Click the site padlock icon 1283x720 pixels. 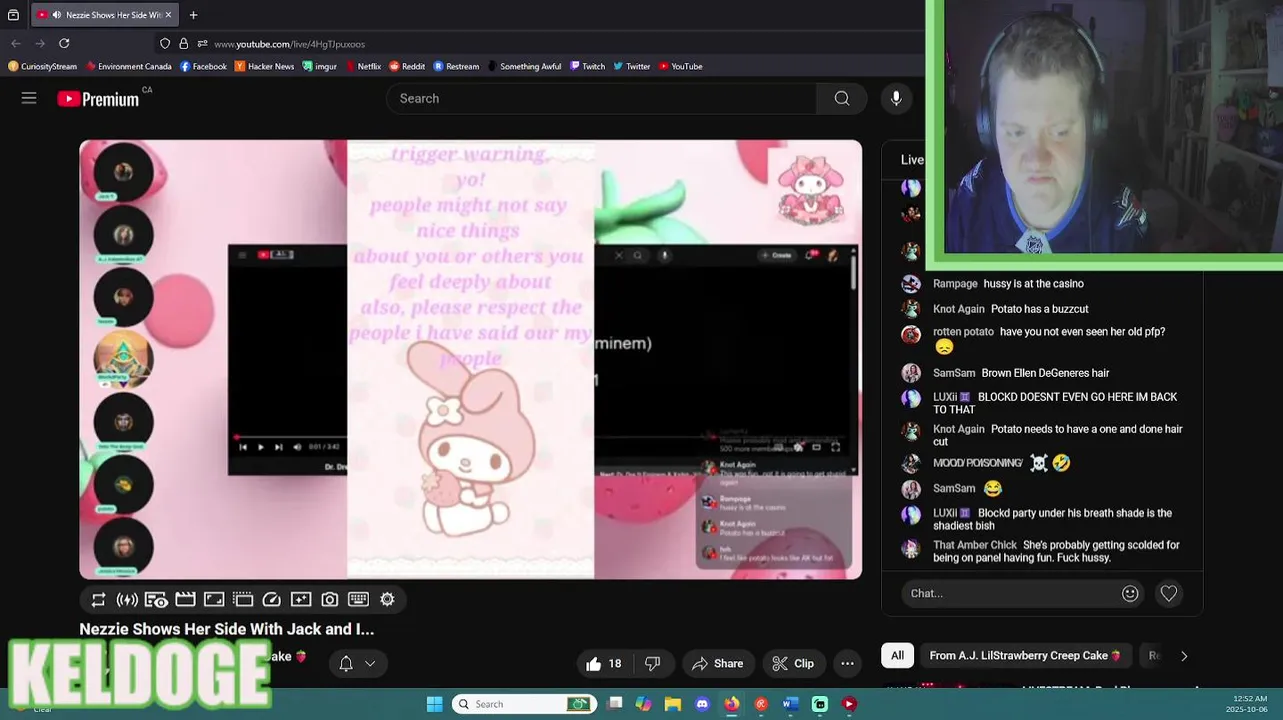(x=183, y=43)
